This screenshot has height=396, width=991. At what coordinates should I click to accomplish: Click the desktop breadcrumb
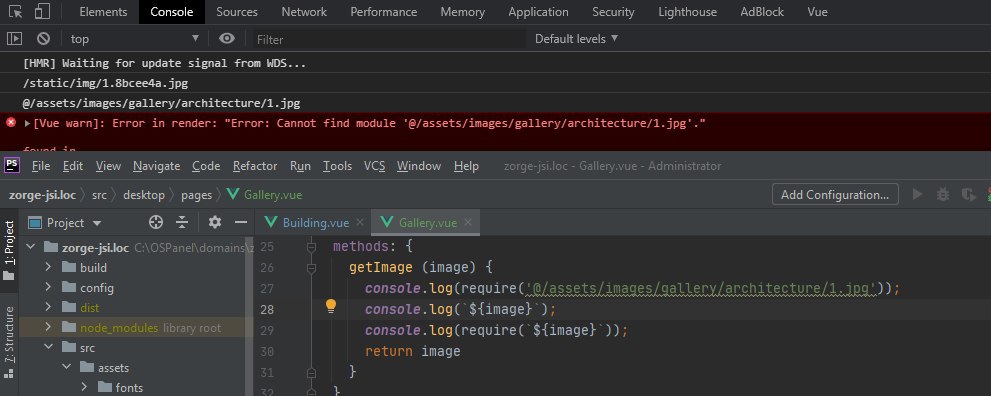(x=144, y=195)
